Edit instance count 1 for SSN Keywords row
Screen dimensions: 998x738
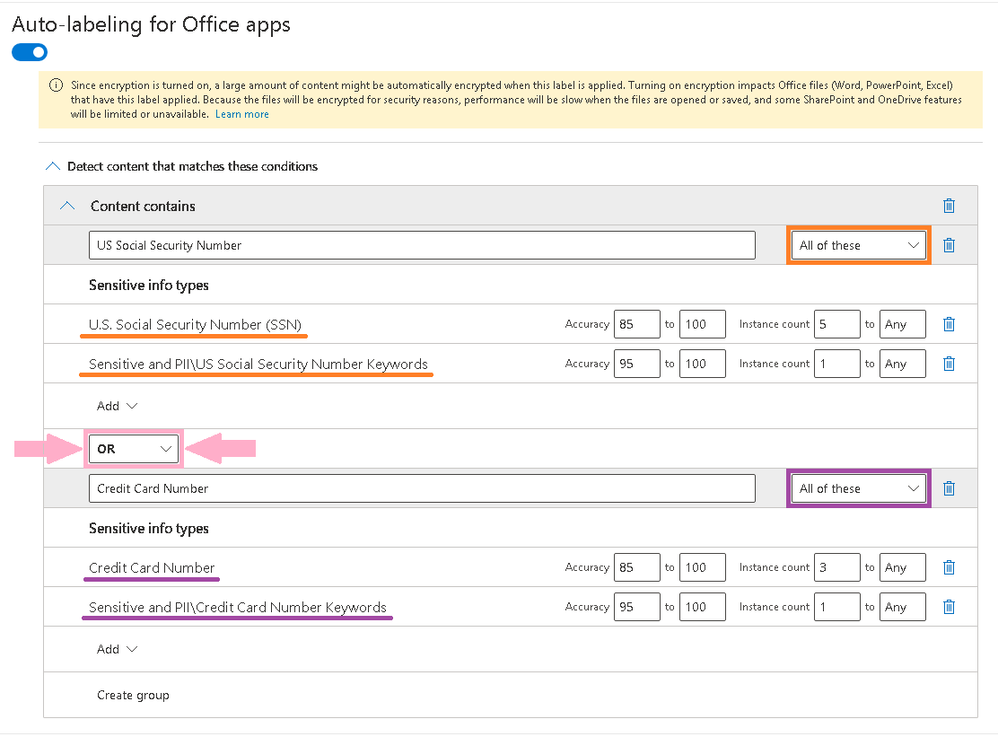[x=837, y=364]
